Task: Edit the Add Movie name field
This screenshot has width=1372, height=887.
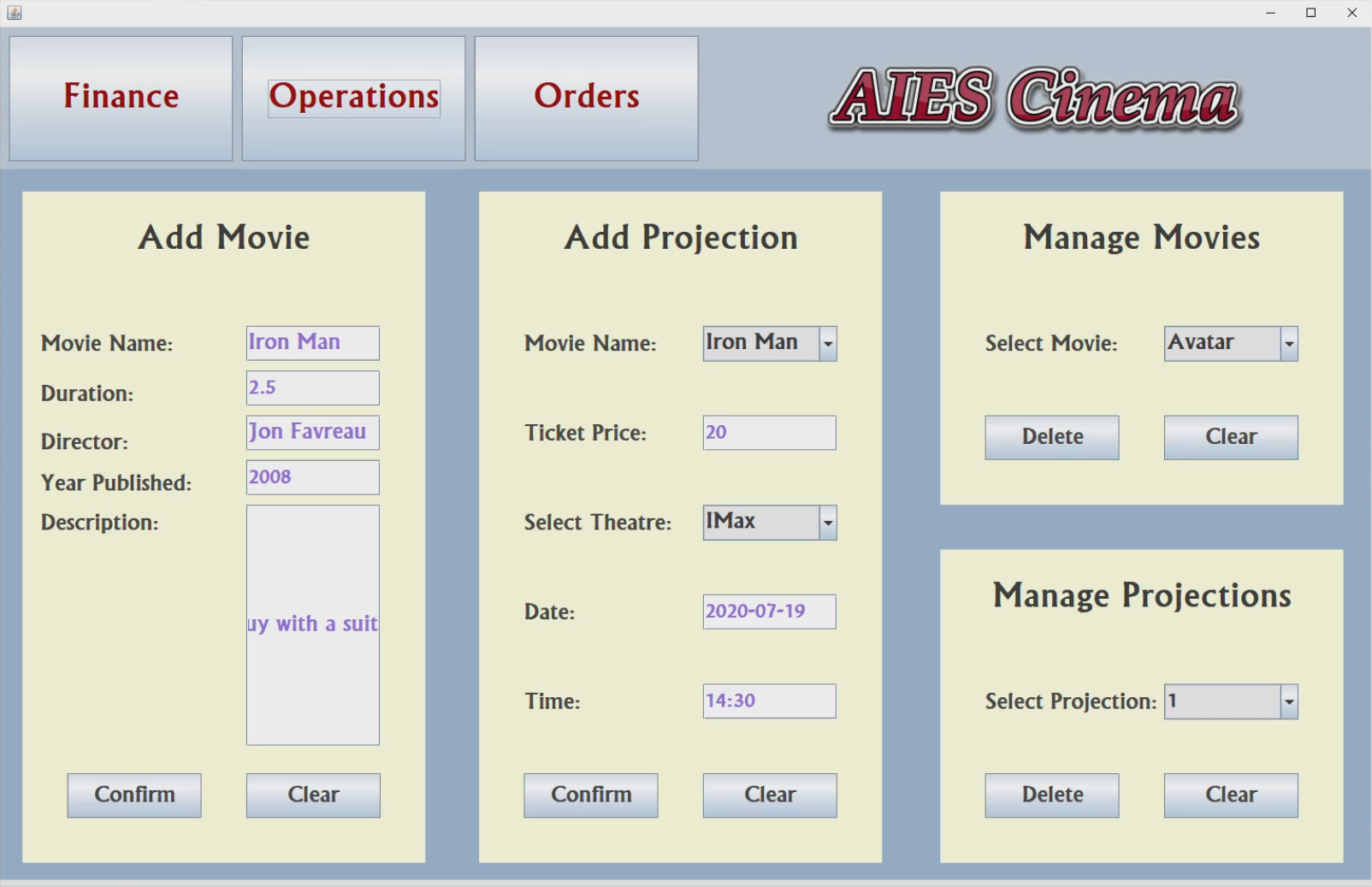Action: pyautogui.click(x=313, y=343)
